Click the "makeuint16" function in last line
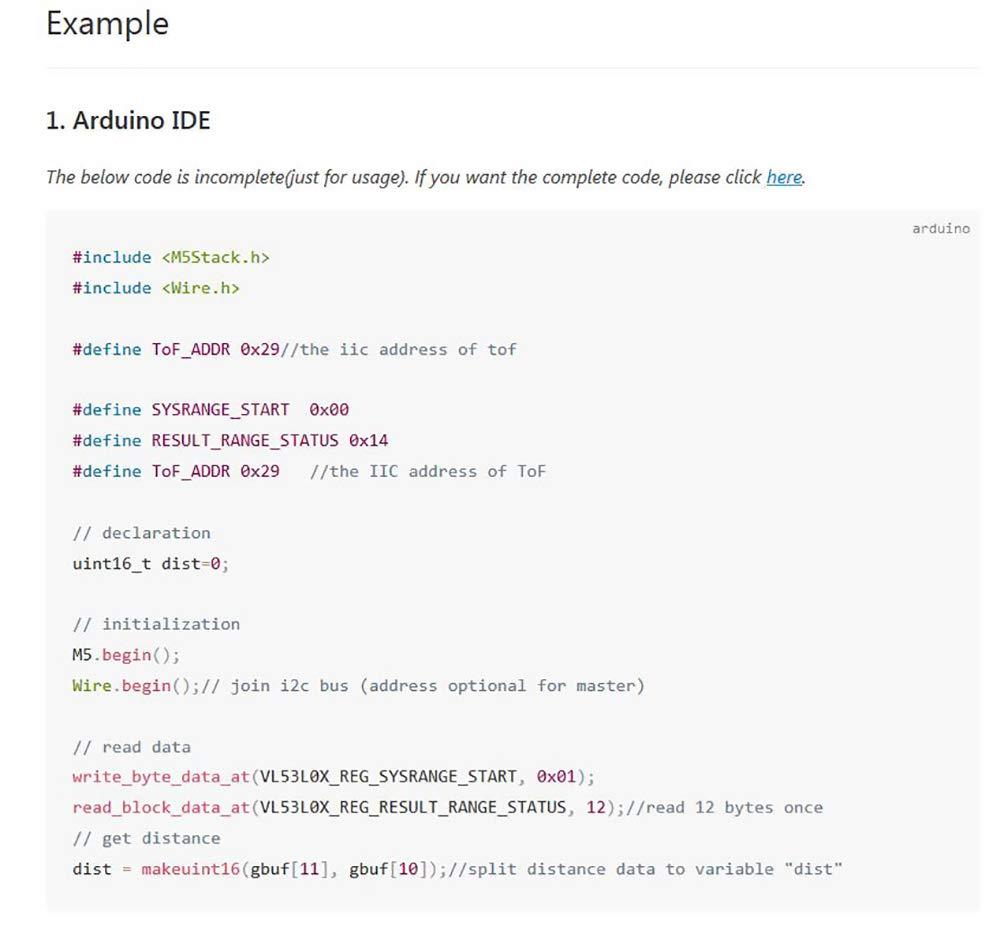 [190, 869]
